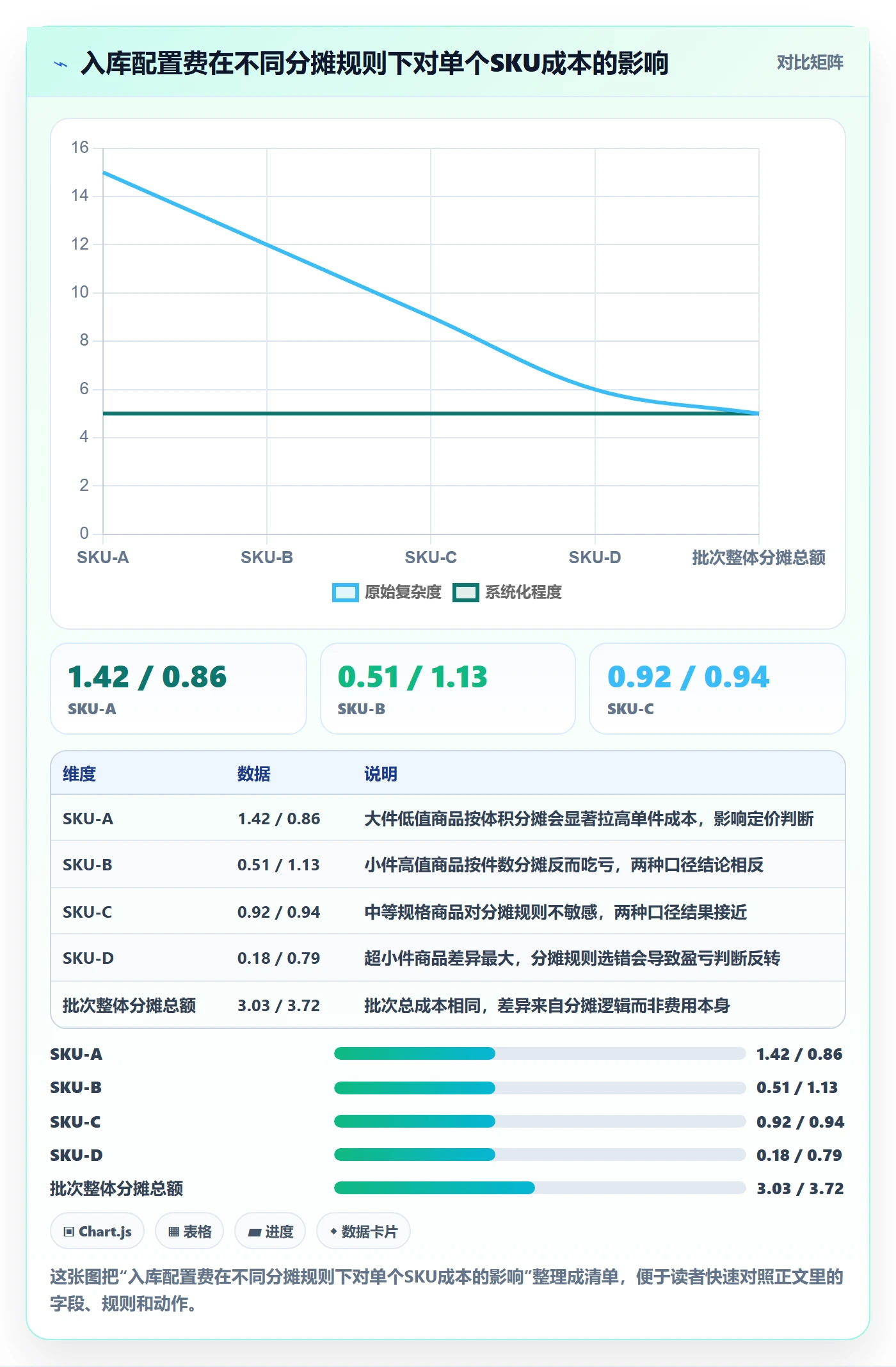This screenshot has width=896, height=1367.
Task: Toggle the 系统化程度 legend swatch
Action: point(466,593)
